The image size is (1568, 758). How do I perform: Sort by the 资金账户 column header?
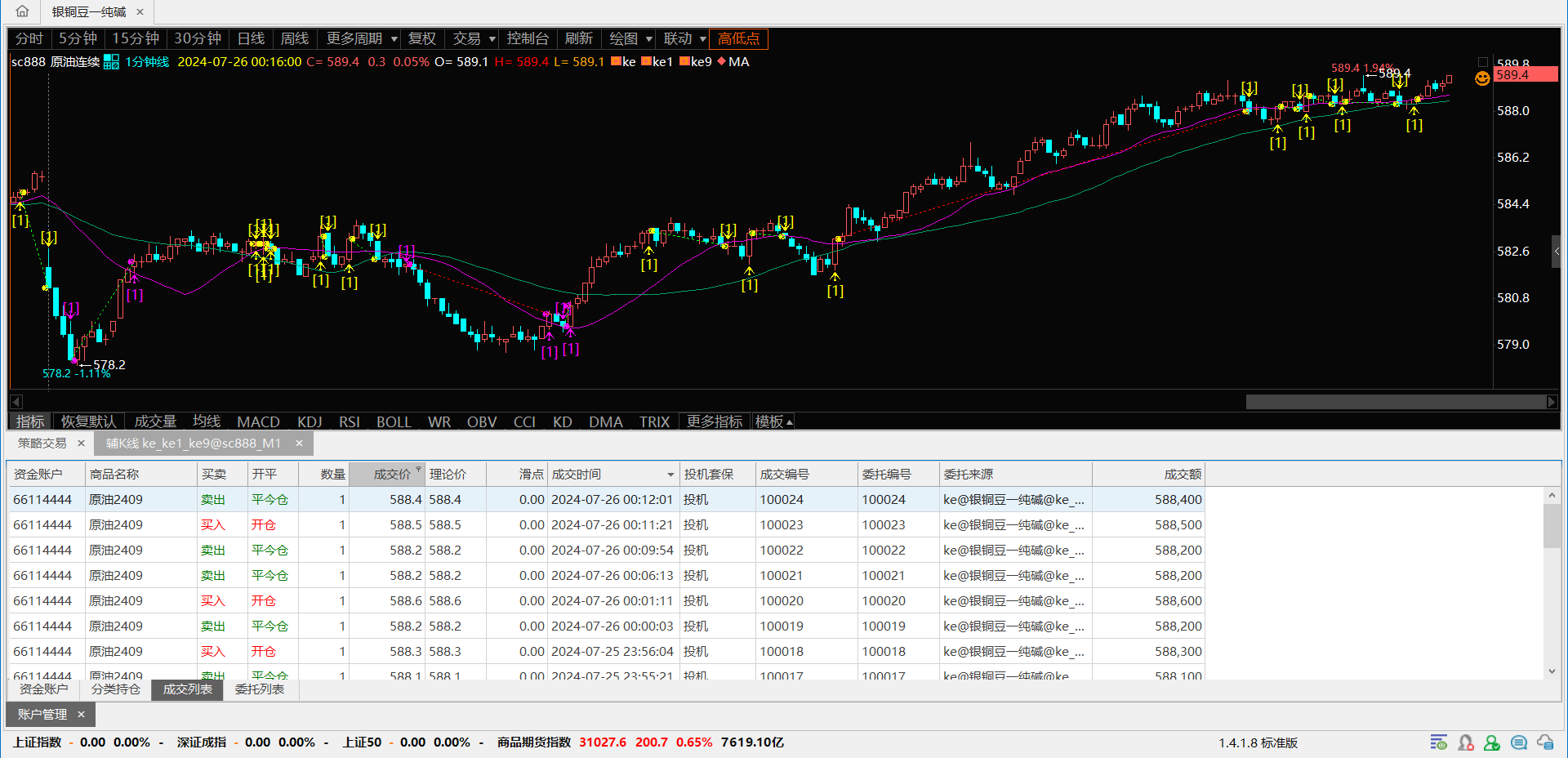[47, 474]
